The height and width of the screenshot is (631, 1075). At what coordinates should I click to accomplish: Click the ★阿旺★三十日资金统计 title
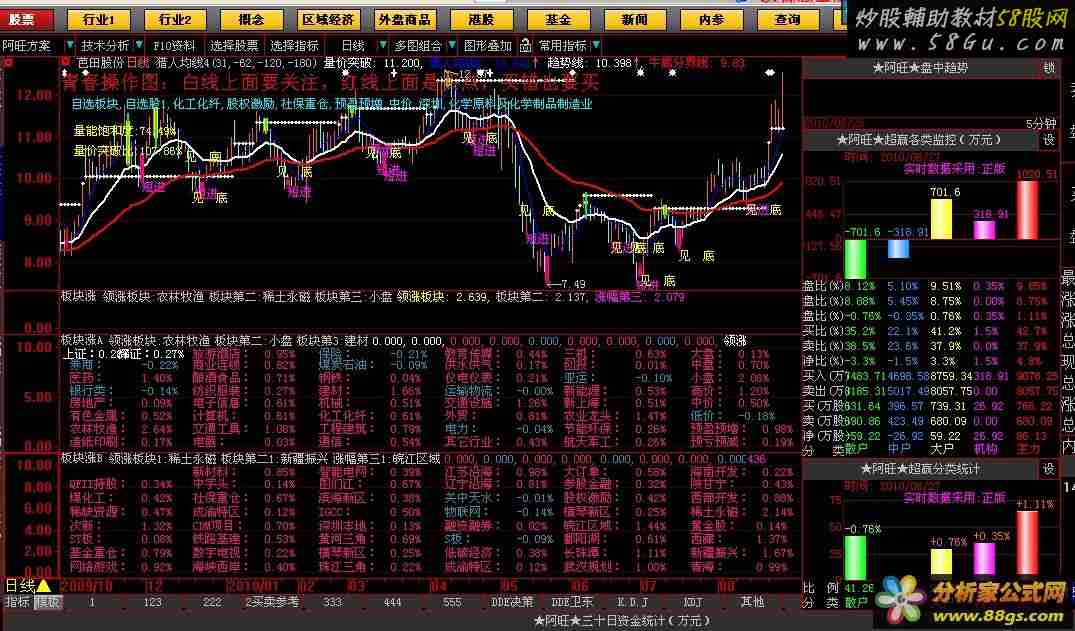click(622, 621)
